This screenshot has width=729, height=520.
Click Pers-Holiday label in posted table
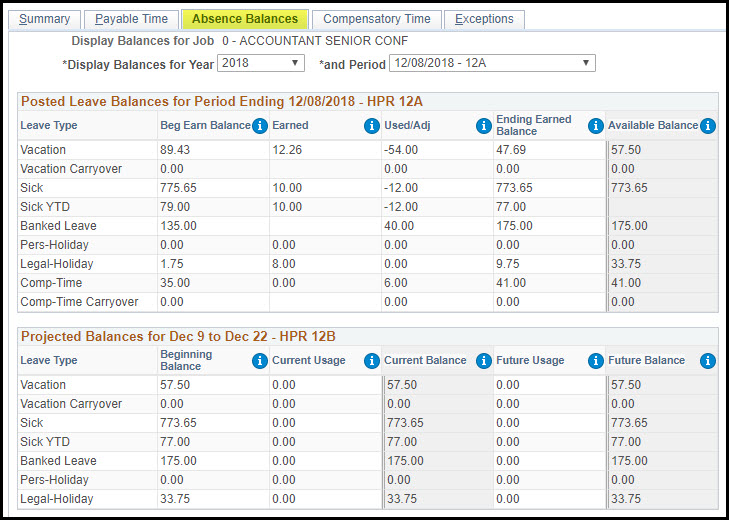(54, 245)
